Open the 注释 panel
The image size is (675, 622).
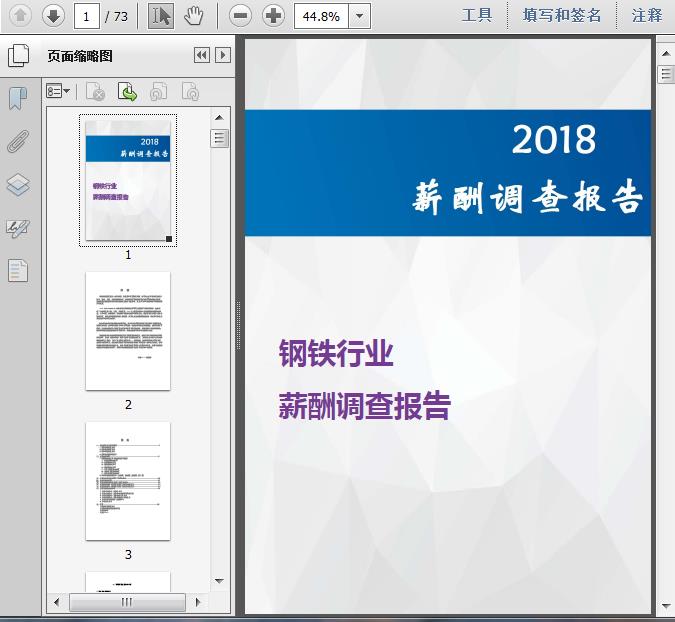(647, 15)
